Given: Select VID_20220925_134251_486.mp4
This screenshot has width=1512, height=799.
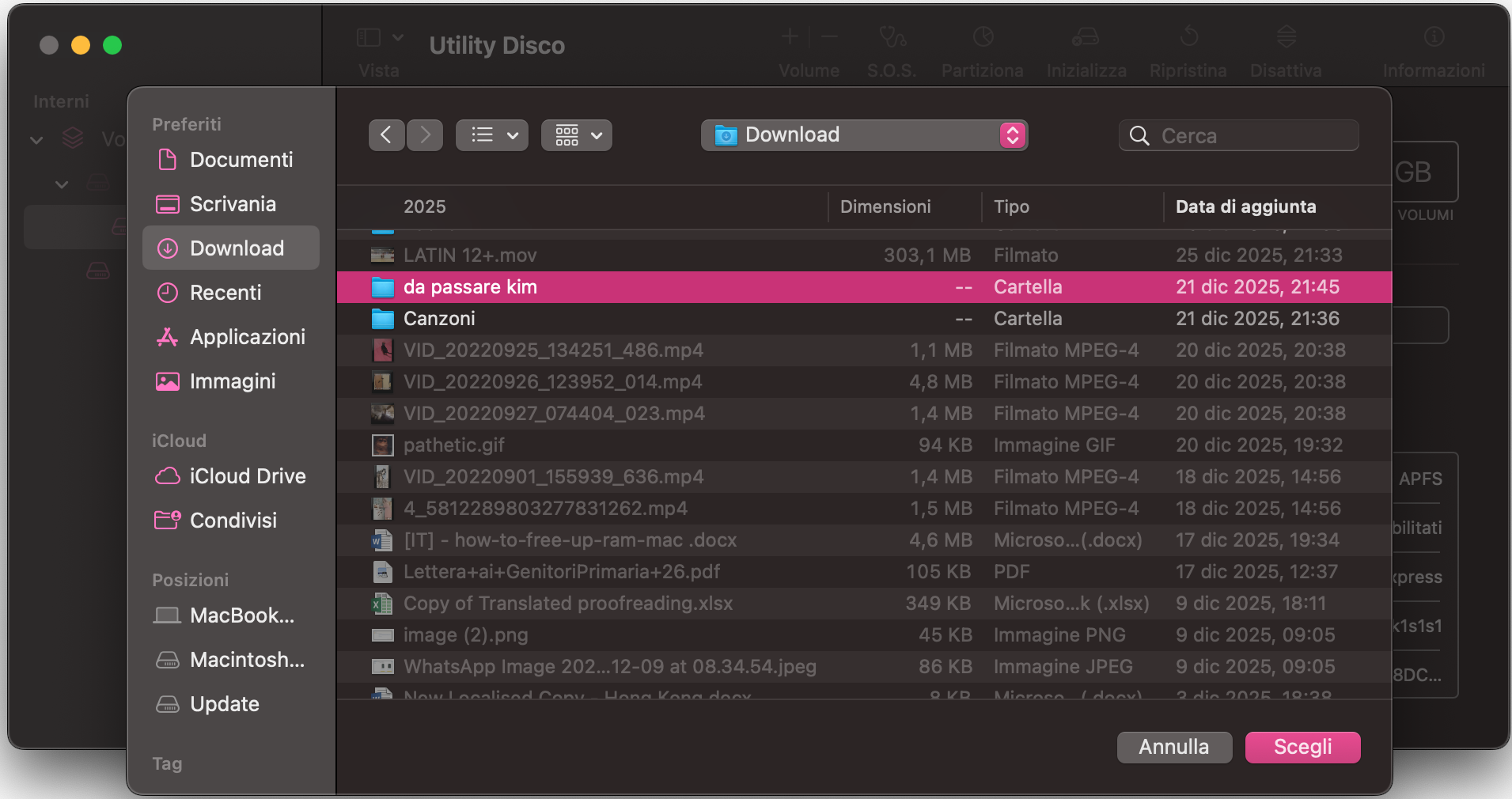Looking at the screenshot, I should pos(864,350).
